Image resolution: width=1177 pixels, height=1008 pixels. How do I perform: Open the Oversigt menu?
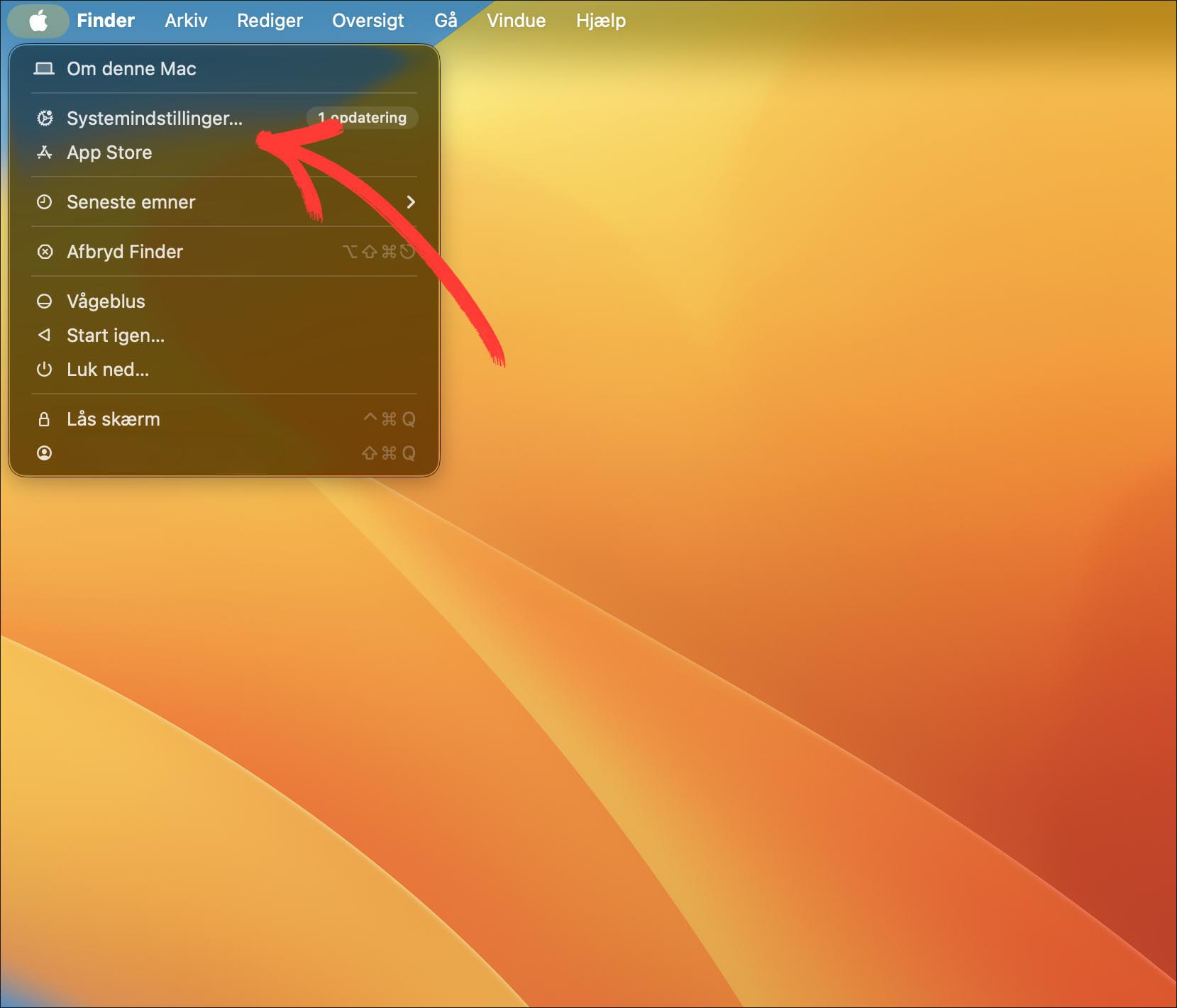coord(368,21)
